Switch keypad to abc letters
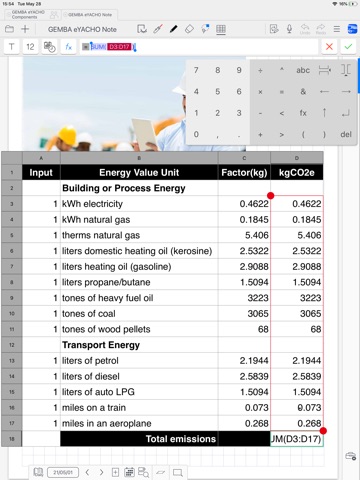This screenshot has width=360, height=480. [x=303, y=70]
